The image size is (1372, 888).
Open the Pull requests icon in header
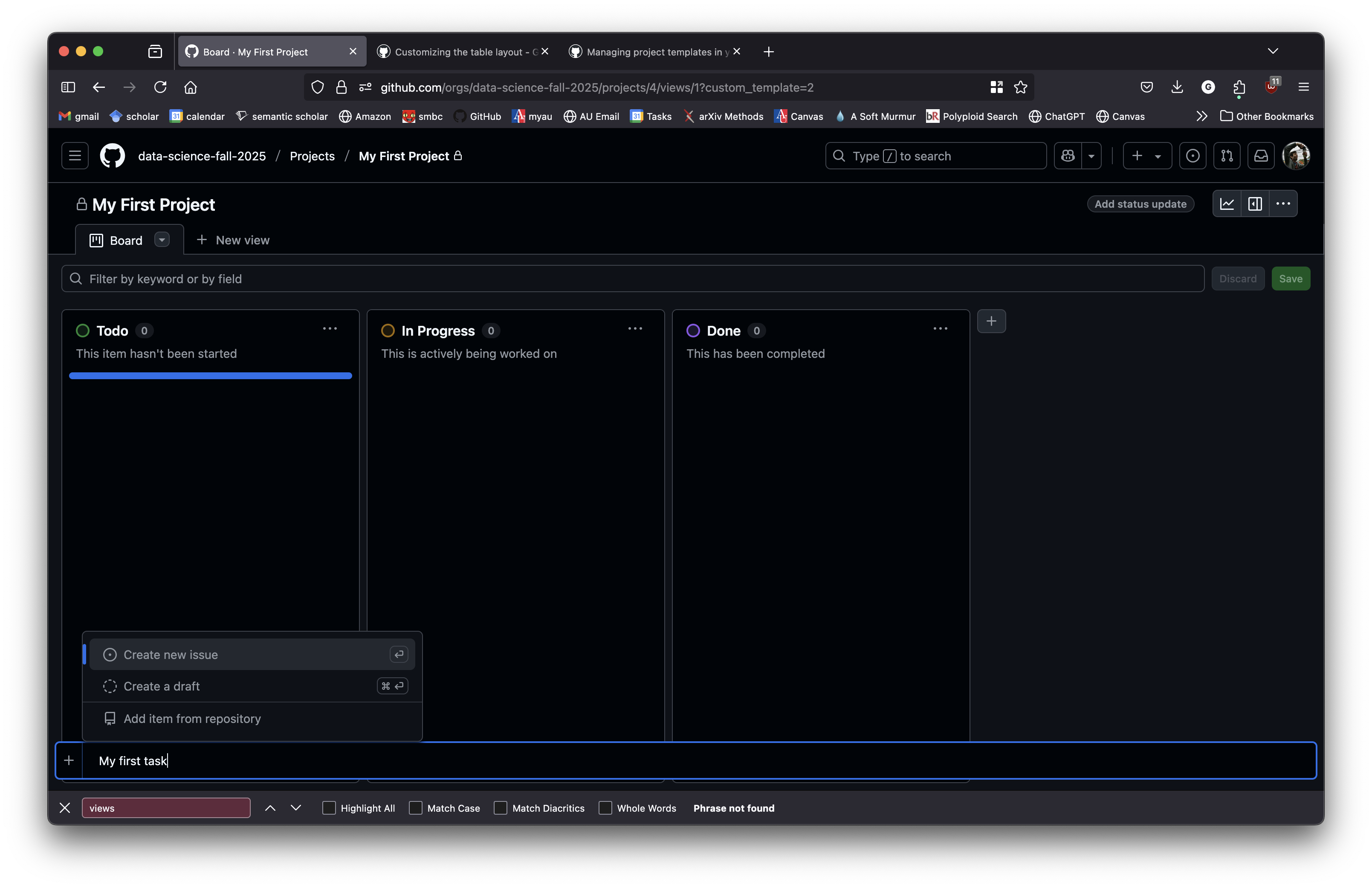click(x=1227, y=156)
